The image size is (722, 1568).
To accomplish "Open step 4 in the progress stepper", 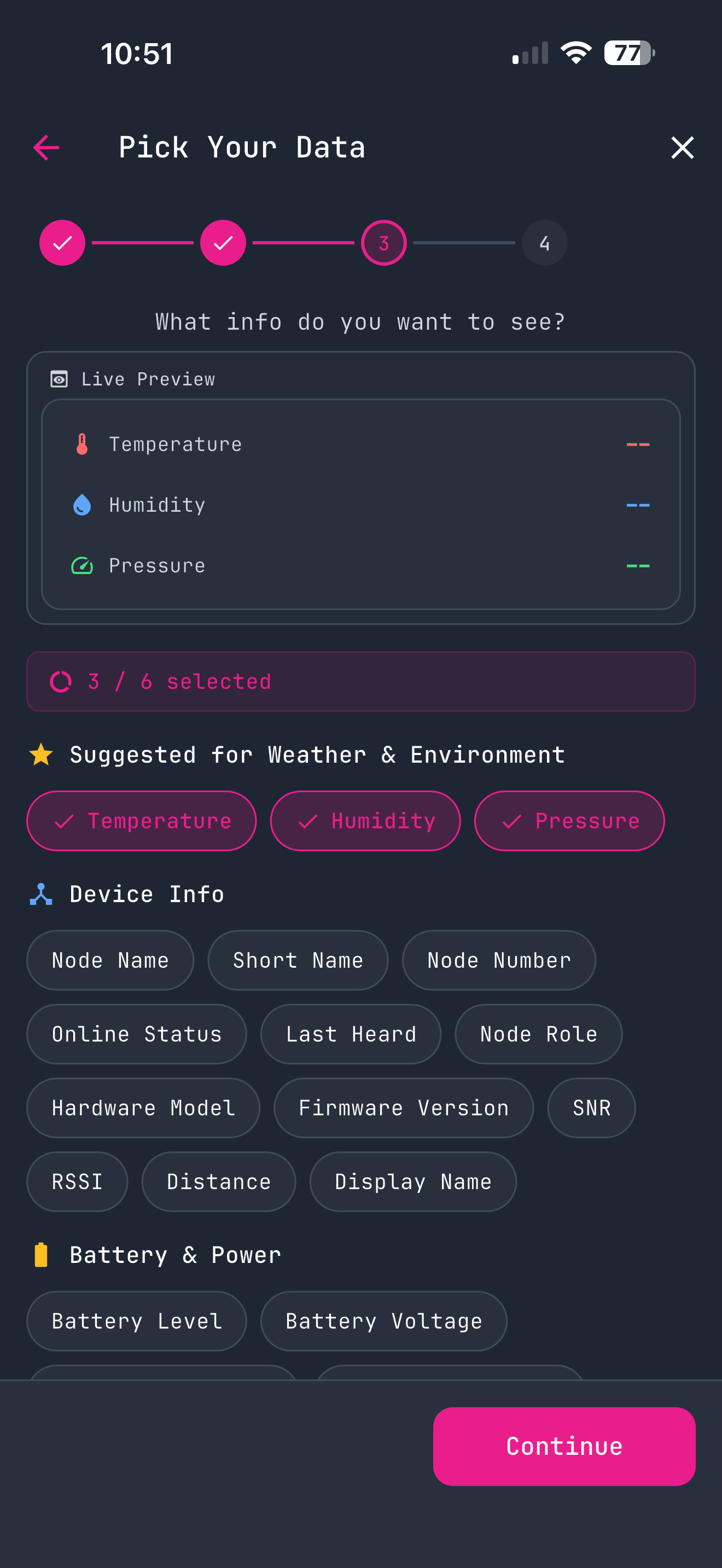I will pos(544,242).
